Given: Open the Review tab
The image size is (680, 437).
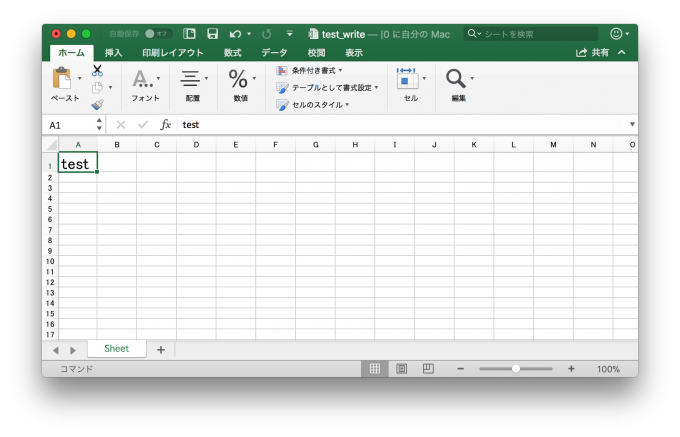Looking at the screenshot, I should (x=316, y=53).
